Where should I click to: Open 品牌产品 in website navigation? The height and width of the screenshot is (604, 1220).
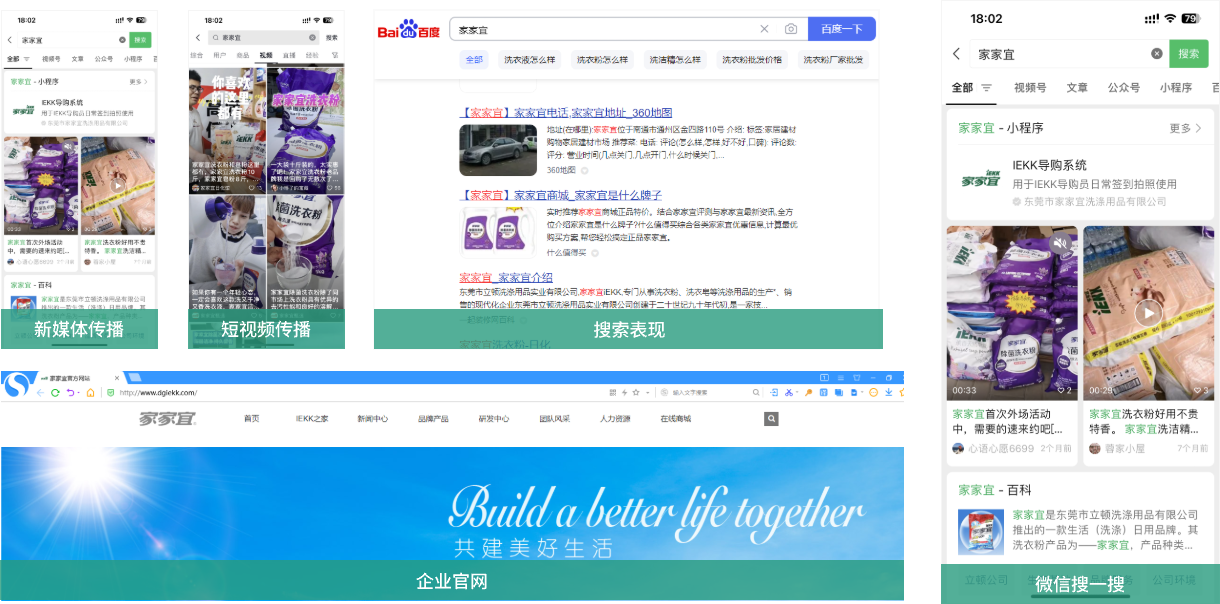[433, 419]
